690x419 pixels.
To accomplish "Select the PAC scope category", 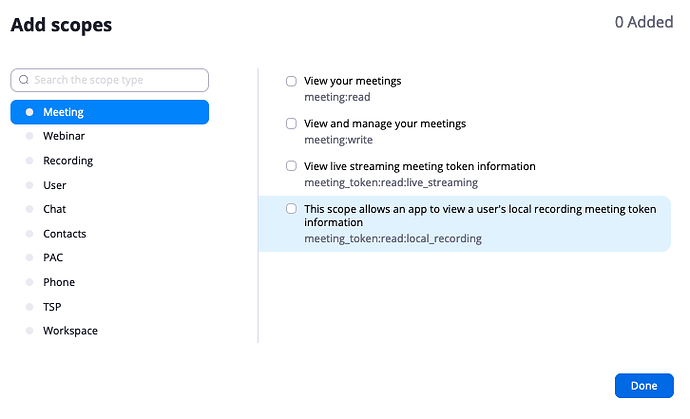I will pyautogui.click(x=54, y=258).
